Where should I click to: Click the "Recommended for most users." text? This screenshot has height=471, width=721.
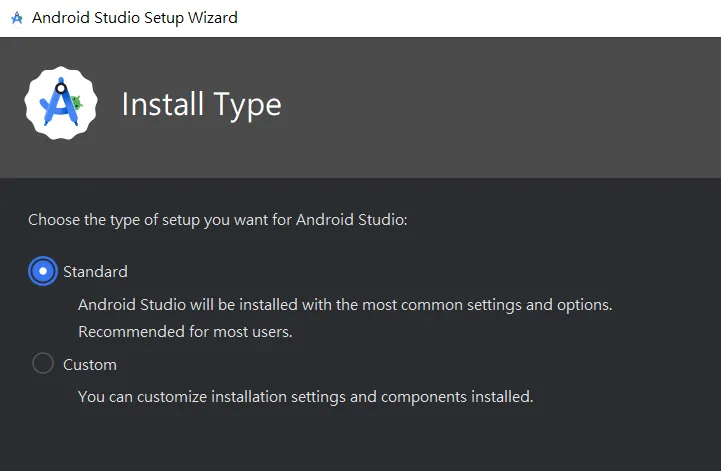click(185, 331)
